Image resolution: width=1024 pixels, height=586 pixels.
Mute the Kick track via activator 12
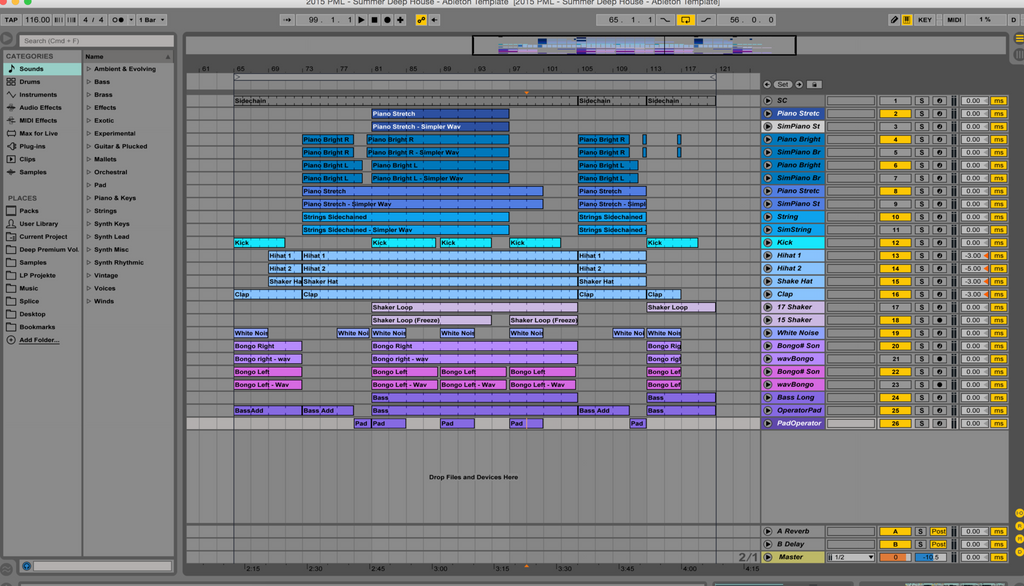pyautogui.click(x=895, y=243)
